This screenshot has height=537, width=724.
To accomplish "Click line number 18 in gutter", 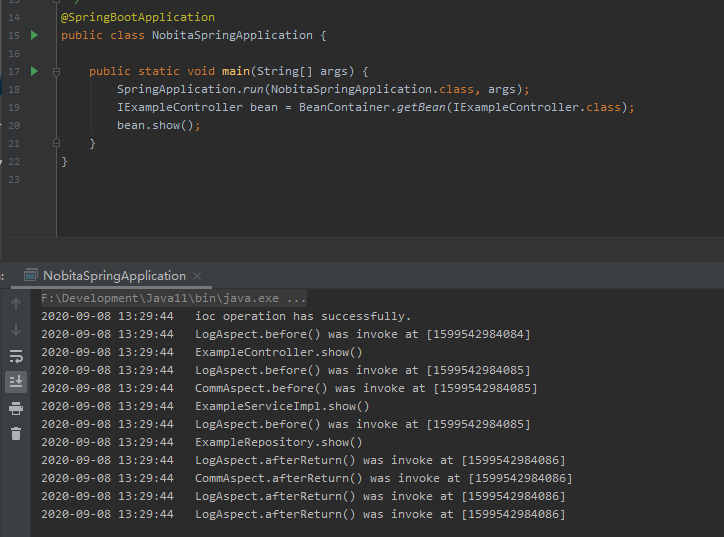I will tap(14, 90).
